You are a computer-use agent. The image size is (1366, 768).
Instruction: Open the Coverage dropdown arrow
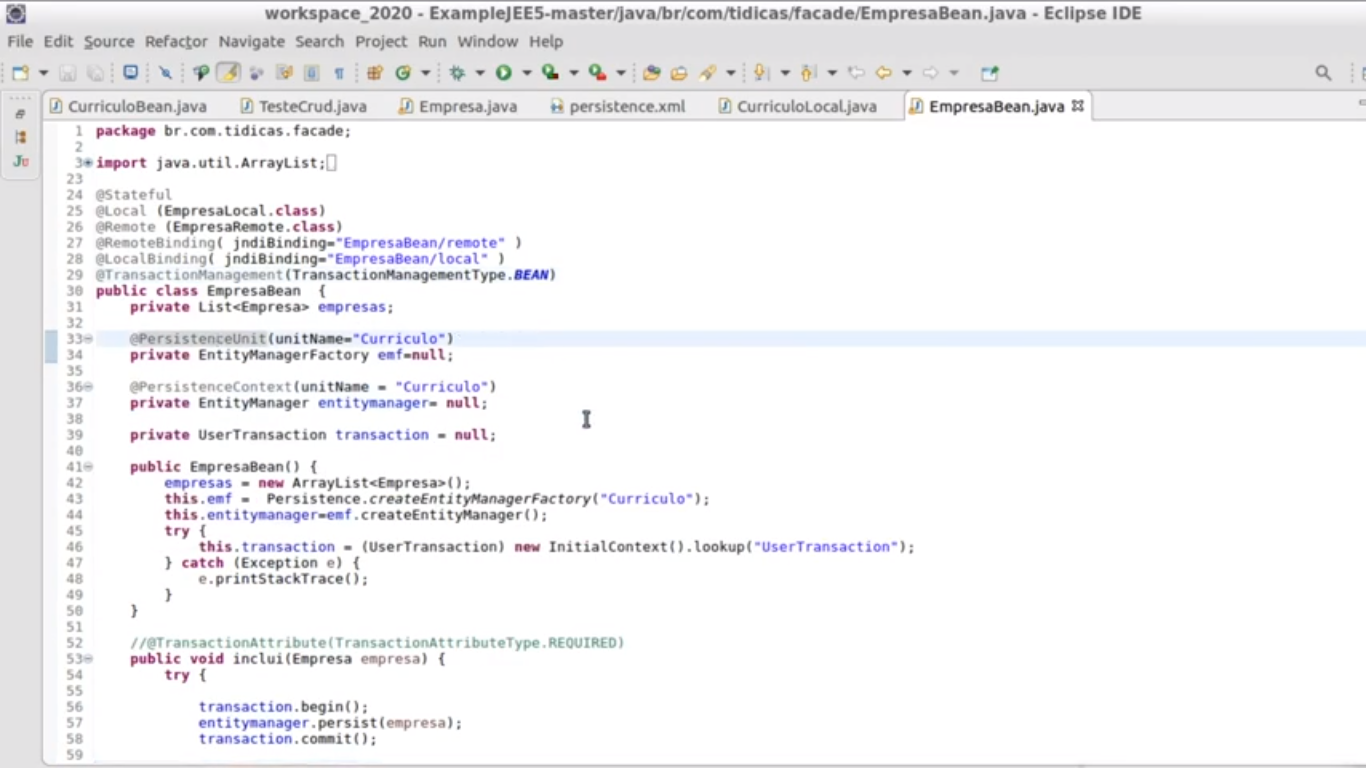[x=574, y=73]
